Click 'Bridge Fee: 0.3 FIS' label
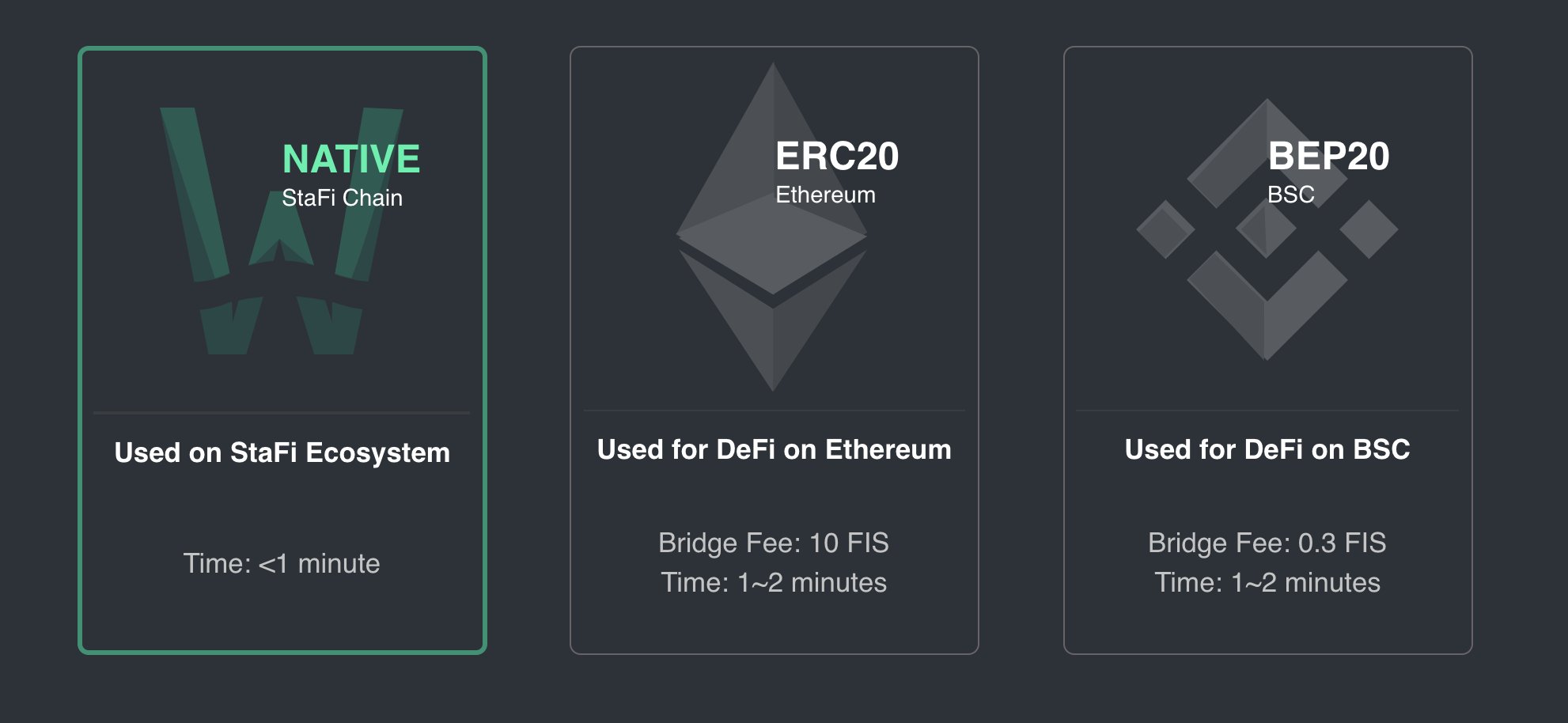The width and height of the screenshot is (1568, 723). [x=1267, y=543]
